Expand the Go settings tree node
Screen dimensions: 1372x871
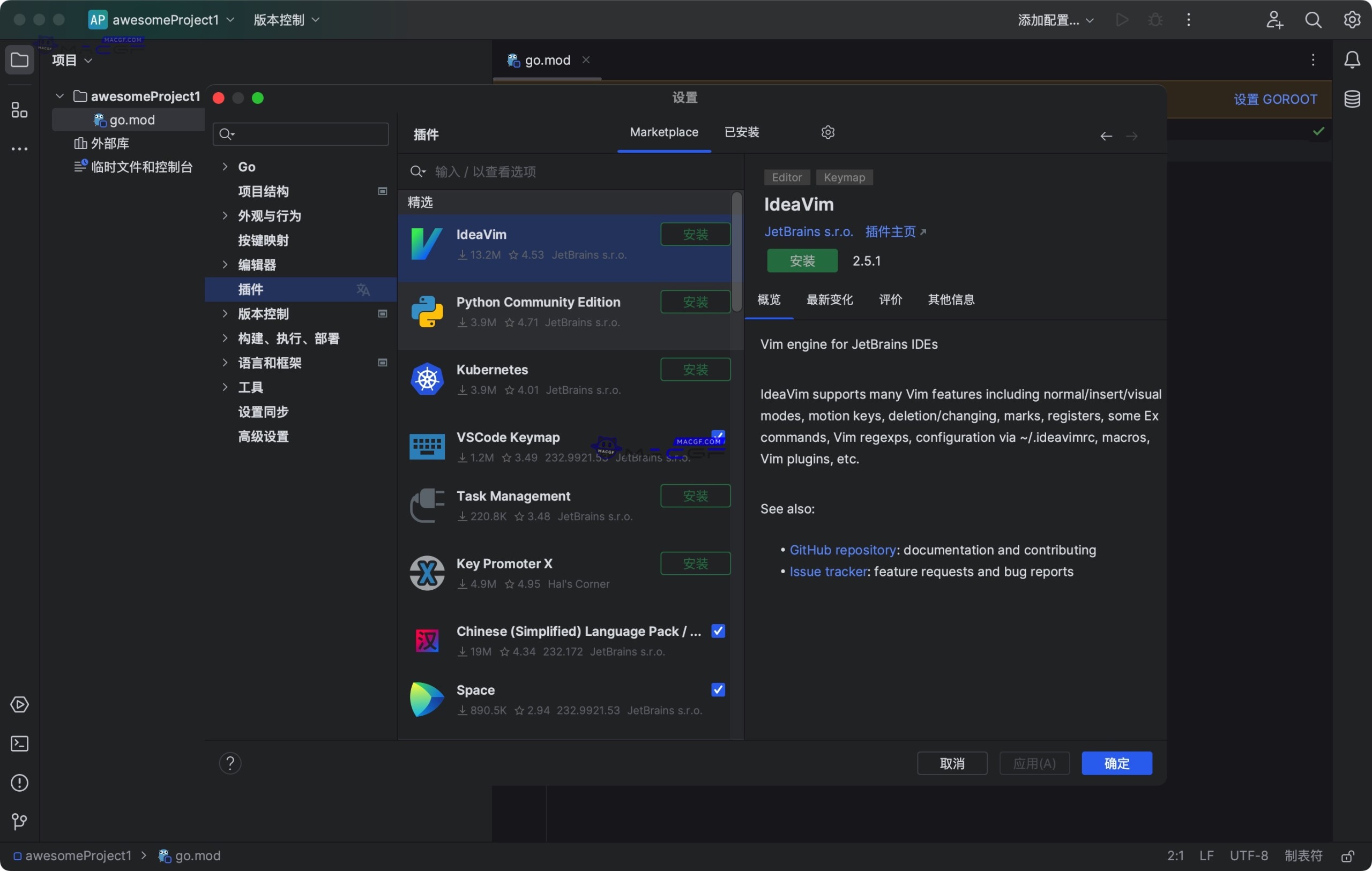point(224,167)
